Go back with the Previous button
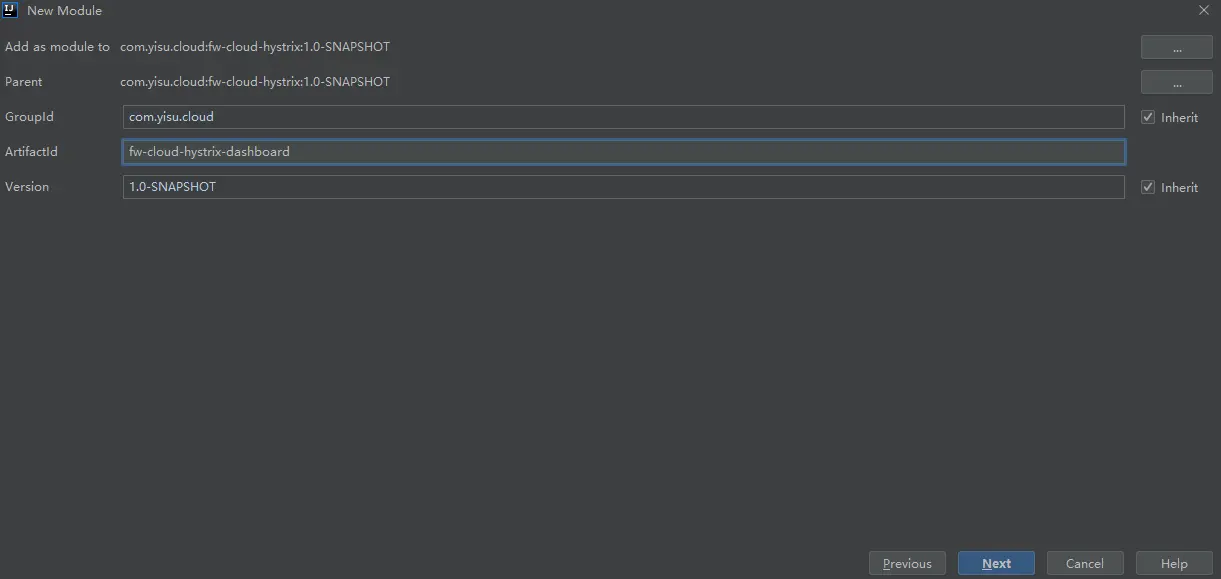Viewport: 1221px width, 579px height. 907,564
